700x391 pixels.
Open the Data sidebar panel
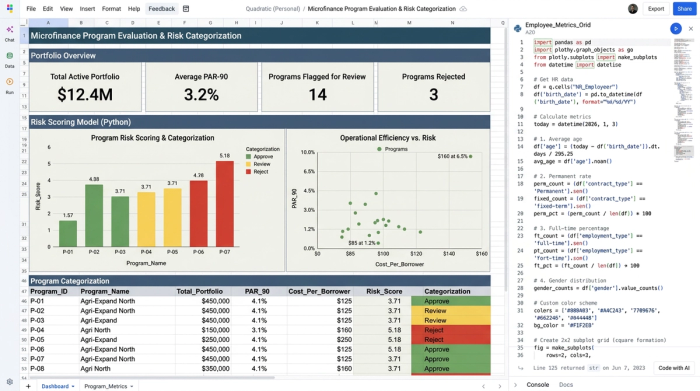click(x=9, y=59)
